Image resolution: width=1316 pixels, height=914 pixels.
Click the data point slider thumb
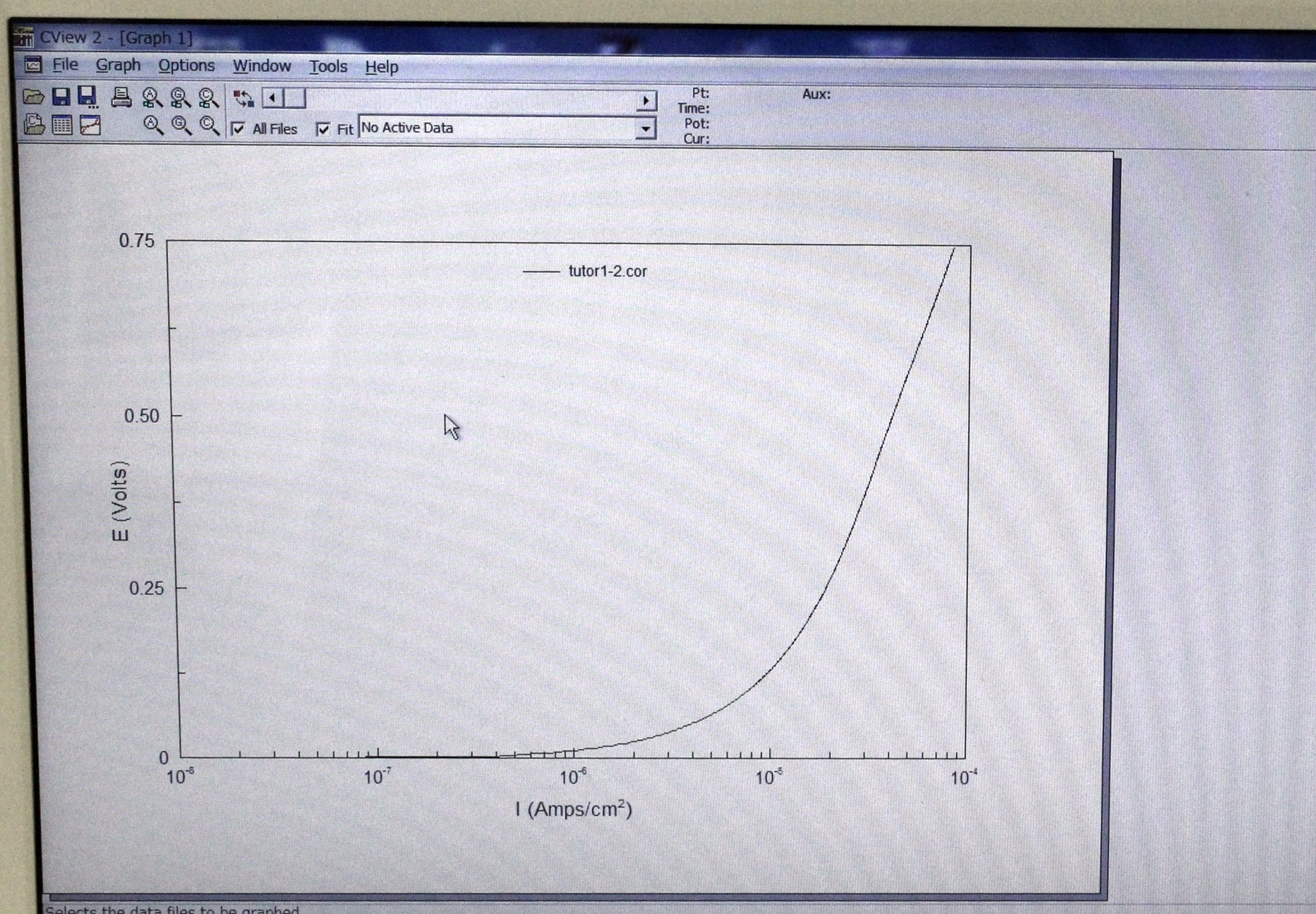point(295,98)
